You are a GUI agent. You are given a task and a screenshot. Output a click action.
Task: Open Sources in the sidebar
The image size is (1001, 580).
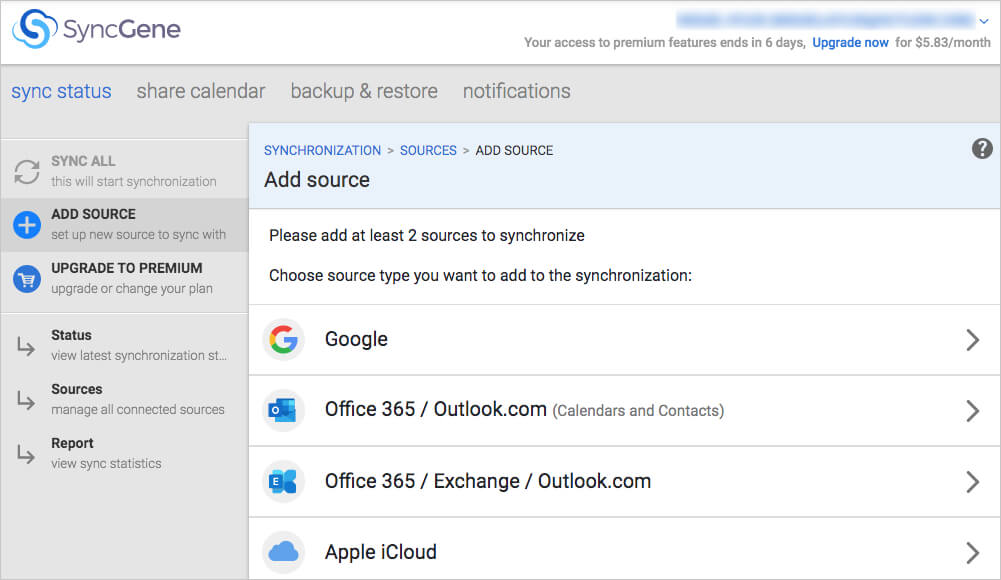124,399
